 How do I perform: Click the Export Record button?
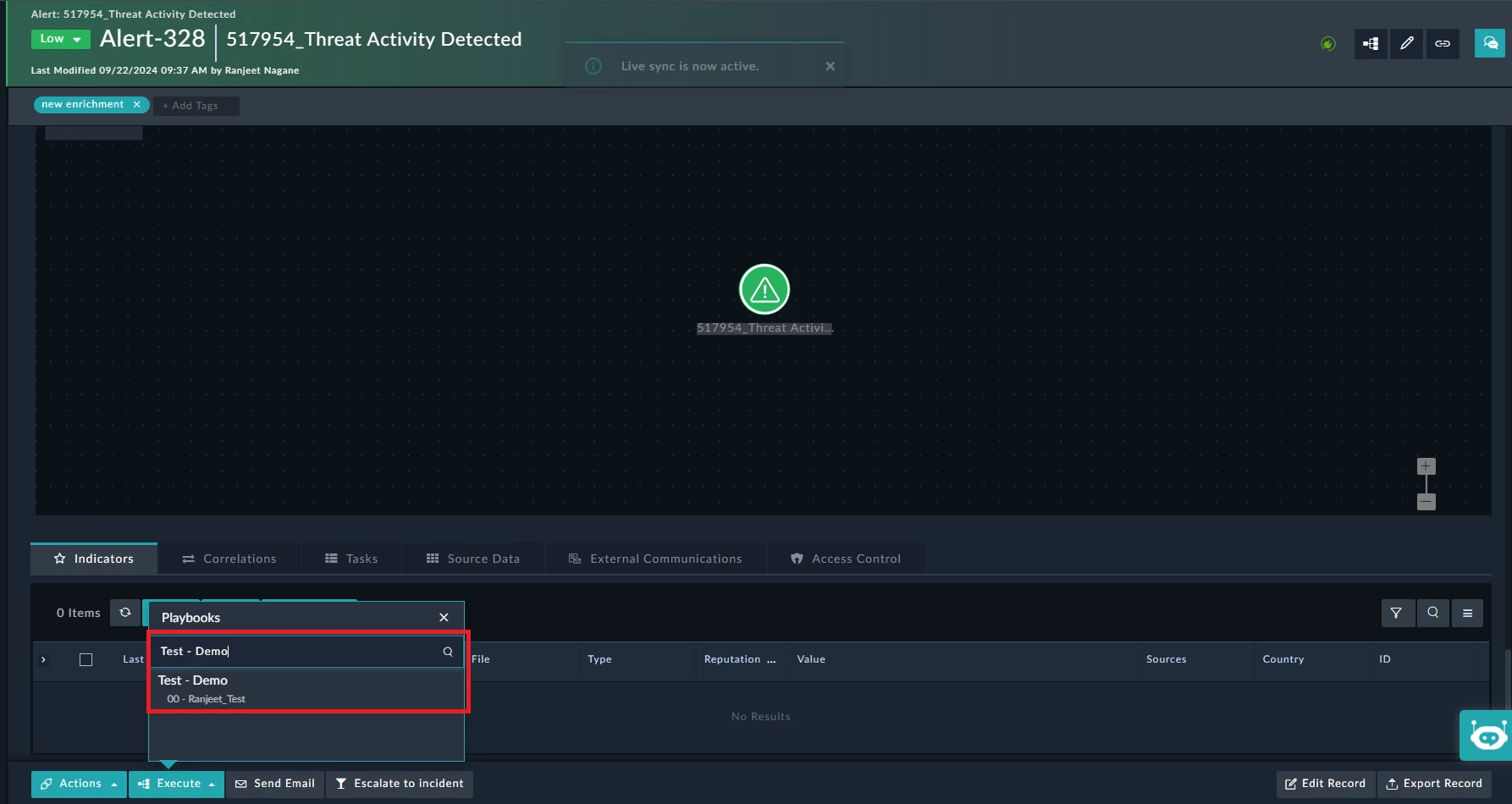pyautogui.click(x=1434, y=784)
